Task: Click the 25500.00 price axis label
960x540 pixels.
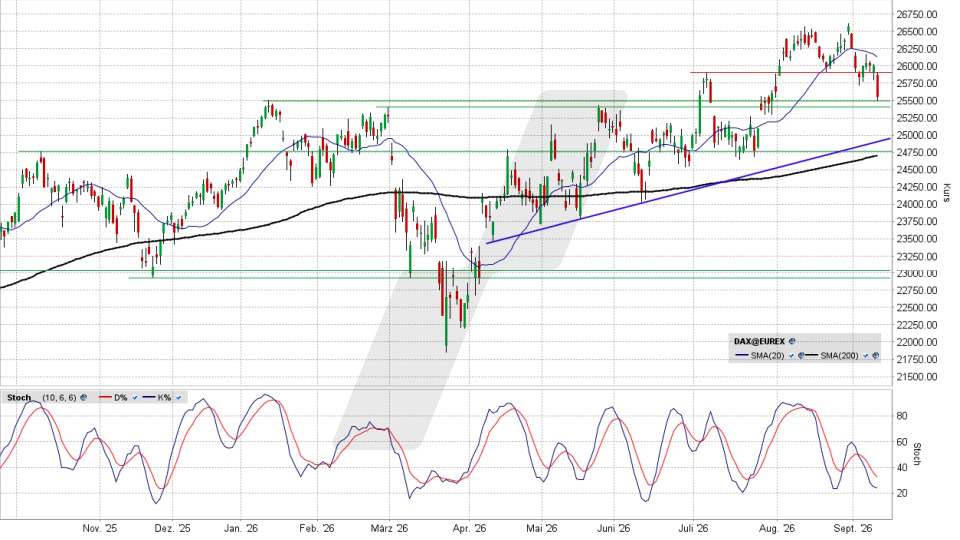Action: tap(916, 100)
